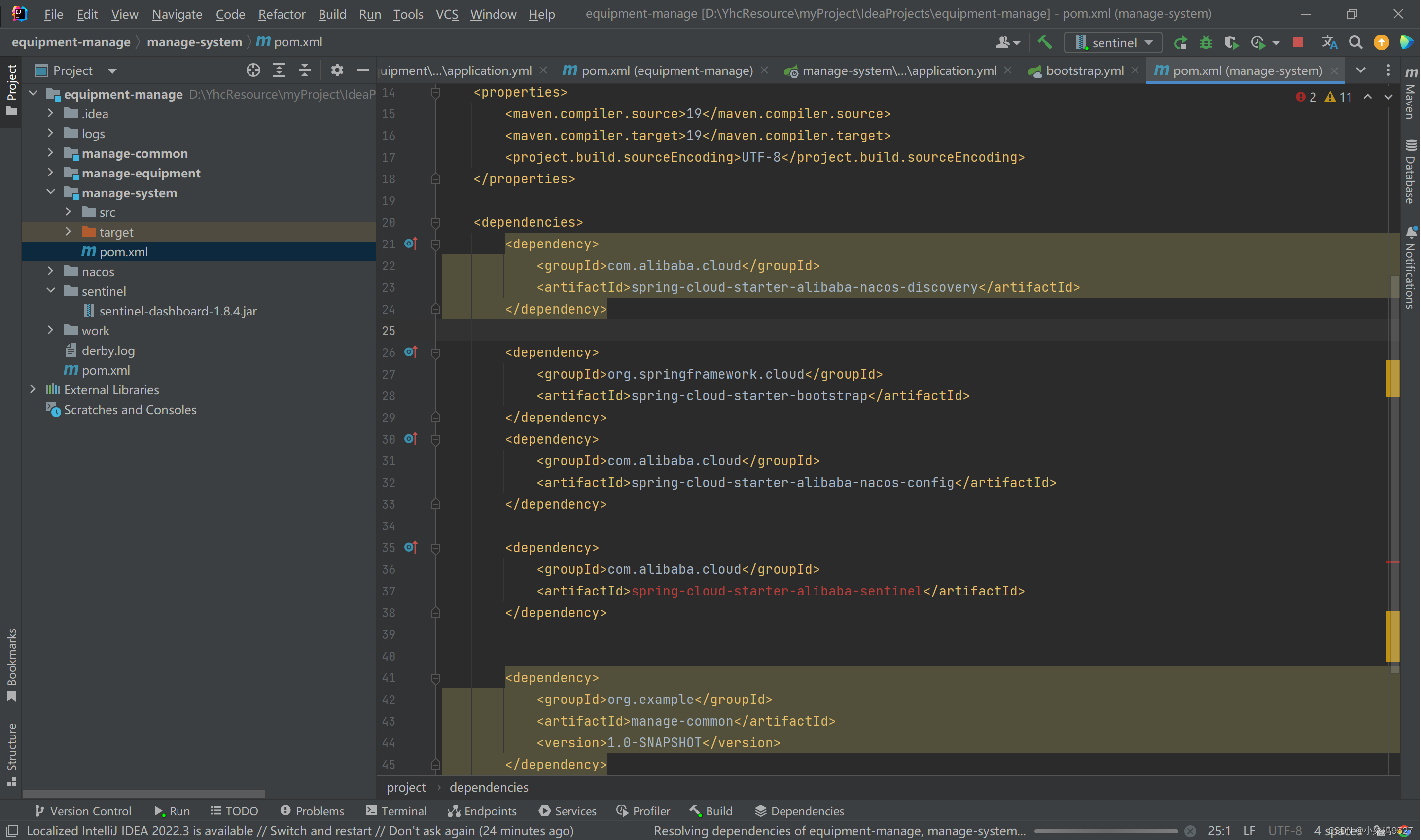The height and width of the screenshot is (840, 1421).
Task: Switch to manage-system application.yml tab
Action: (898, 71)
